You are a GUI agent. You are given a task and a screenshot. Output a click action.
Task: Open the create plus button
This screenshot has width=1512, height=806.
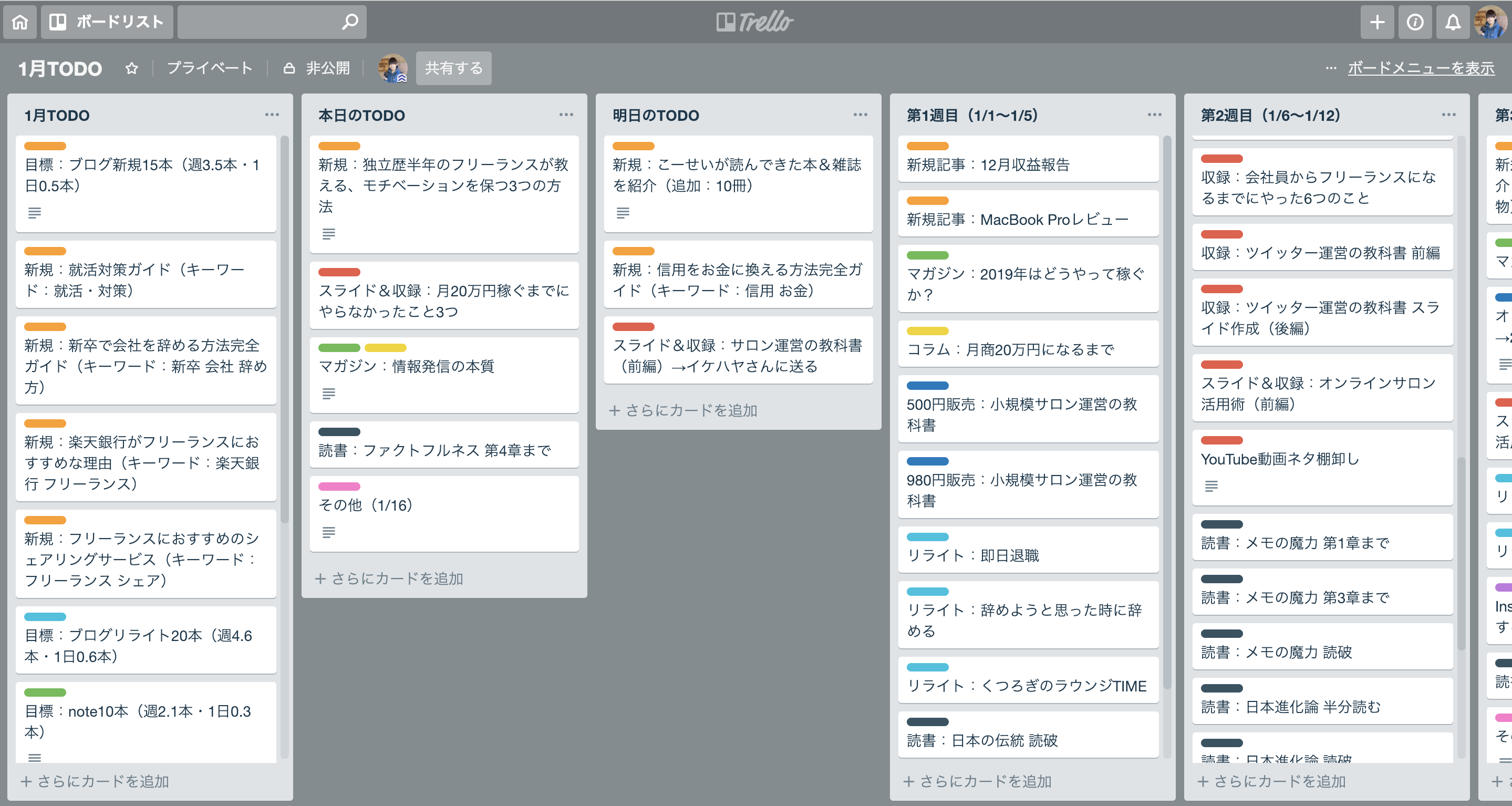(1377, 22)
